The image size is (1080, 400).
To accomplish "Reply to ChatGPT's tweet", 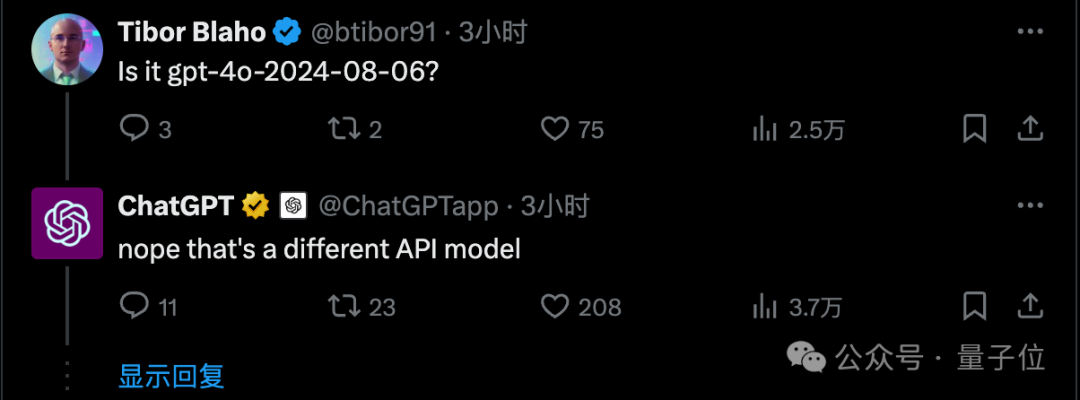I will pos(134,306).
